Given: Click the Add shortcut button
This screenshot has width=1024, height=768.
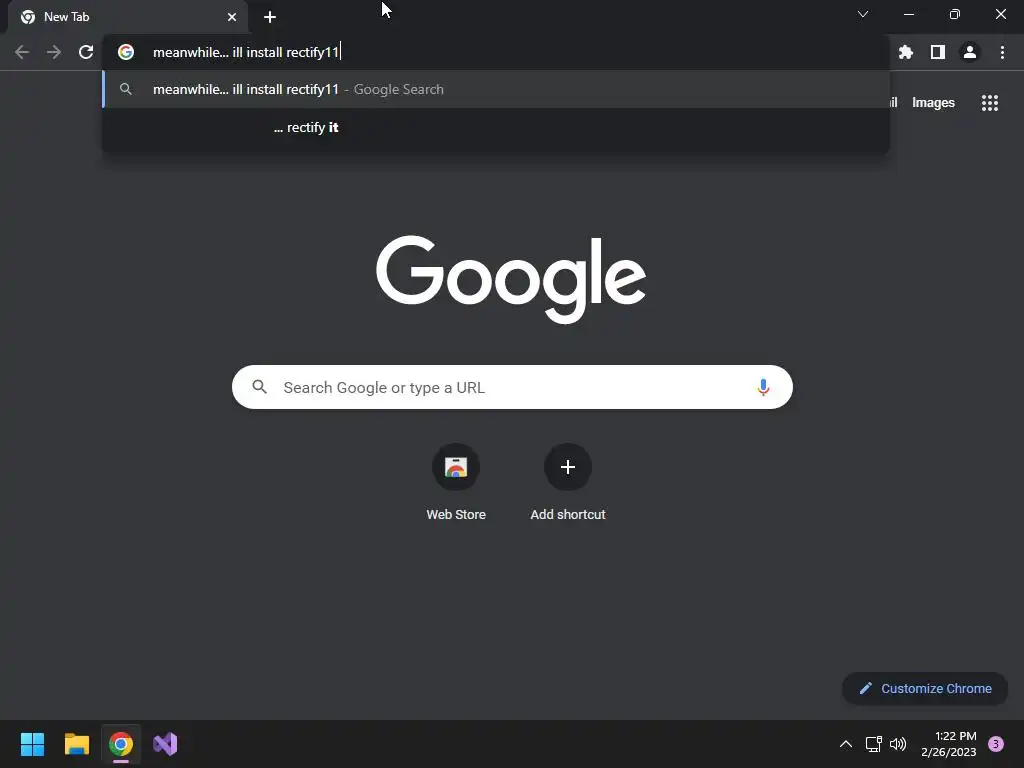Looking at the screenshot, I should [568, 483].
